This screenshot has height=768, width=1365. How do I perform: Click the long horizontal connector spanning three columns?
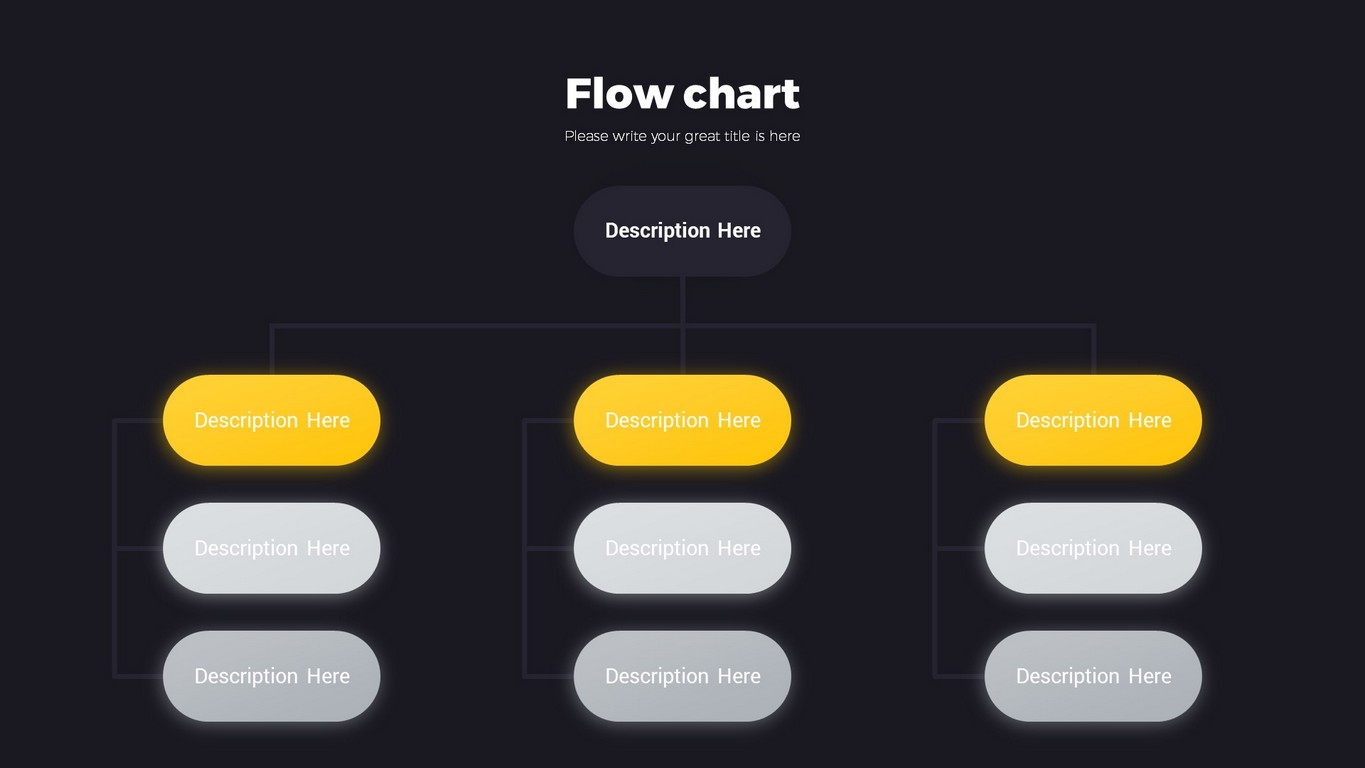tap(480, 325)
